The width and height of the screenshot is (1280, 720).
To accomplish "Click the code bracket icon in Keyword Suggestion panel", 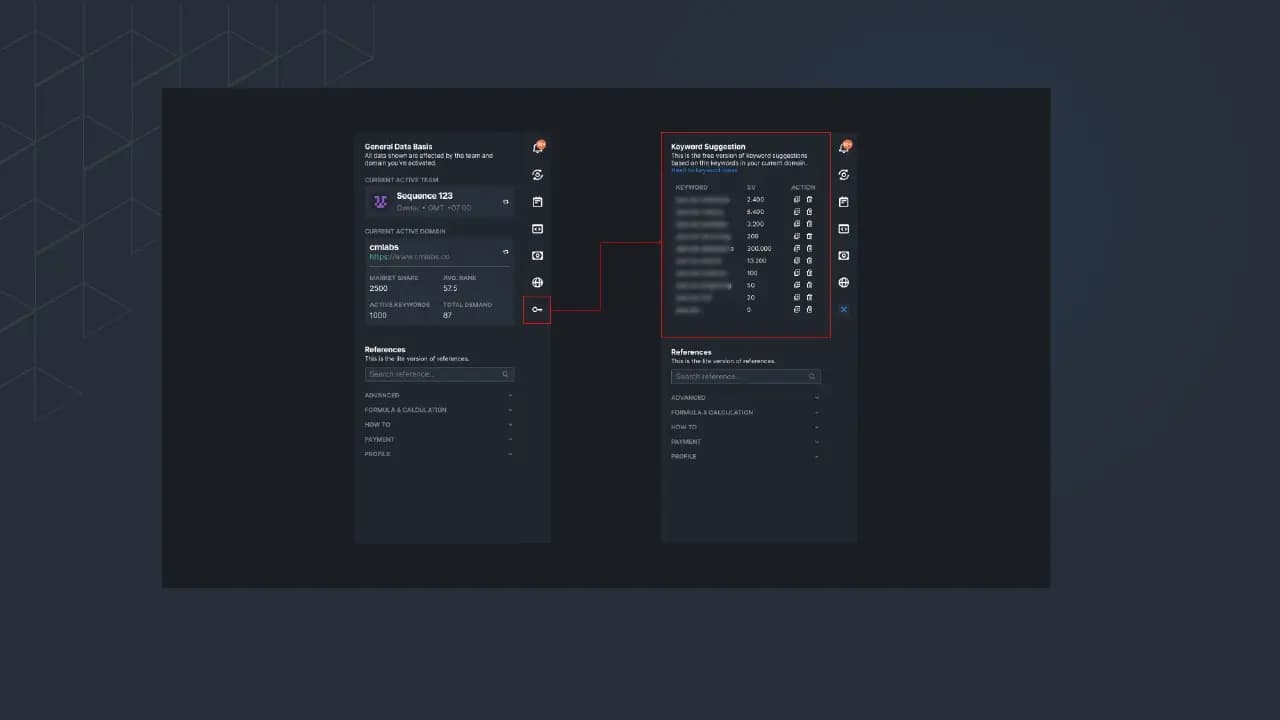I will [844, 229].
